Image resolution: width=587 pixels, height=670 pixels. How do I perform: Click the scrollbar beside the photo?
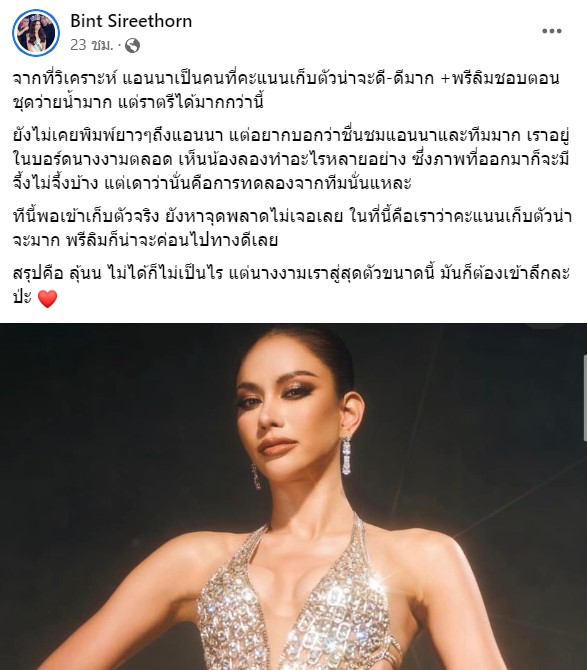(x=585, y=397)
